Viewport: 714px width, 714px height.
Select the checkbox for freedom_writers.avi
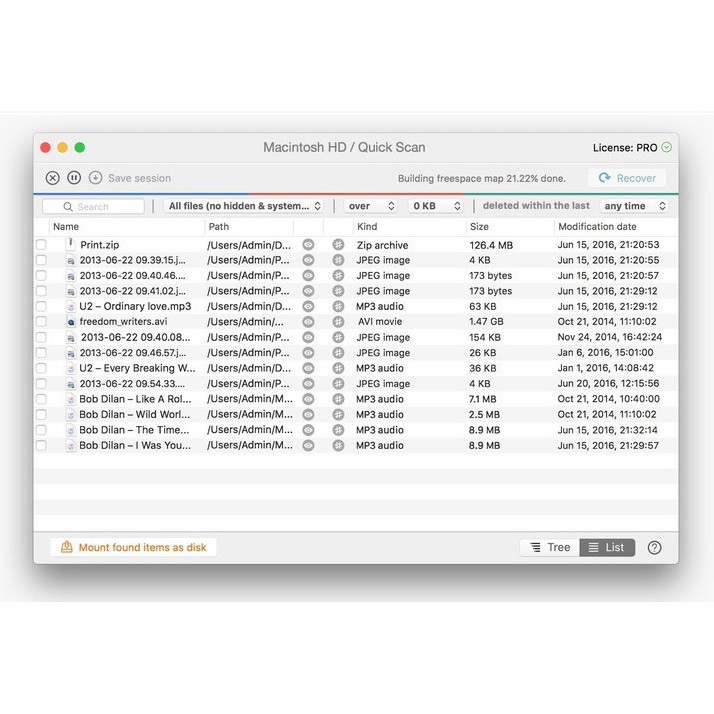tap(41, 322)
